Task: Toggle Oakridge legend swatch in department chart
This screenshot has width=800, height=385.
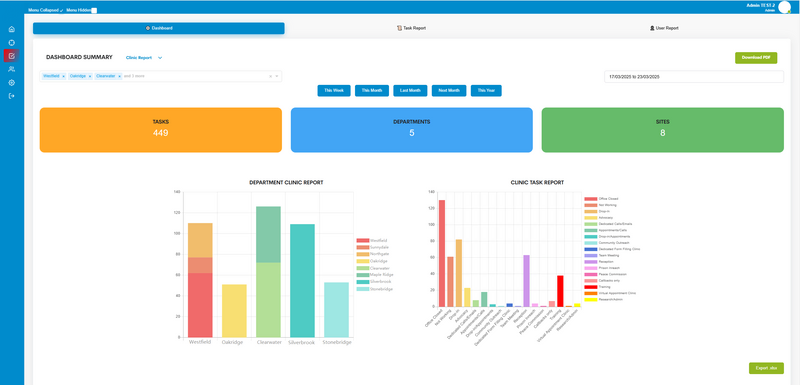Action: point(362,261)
